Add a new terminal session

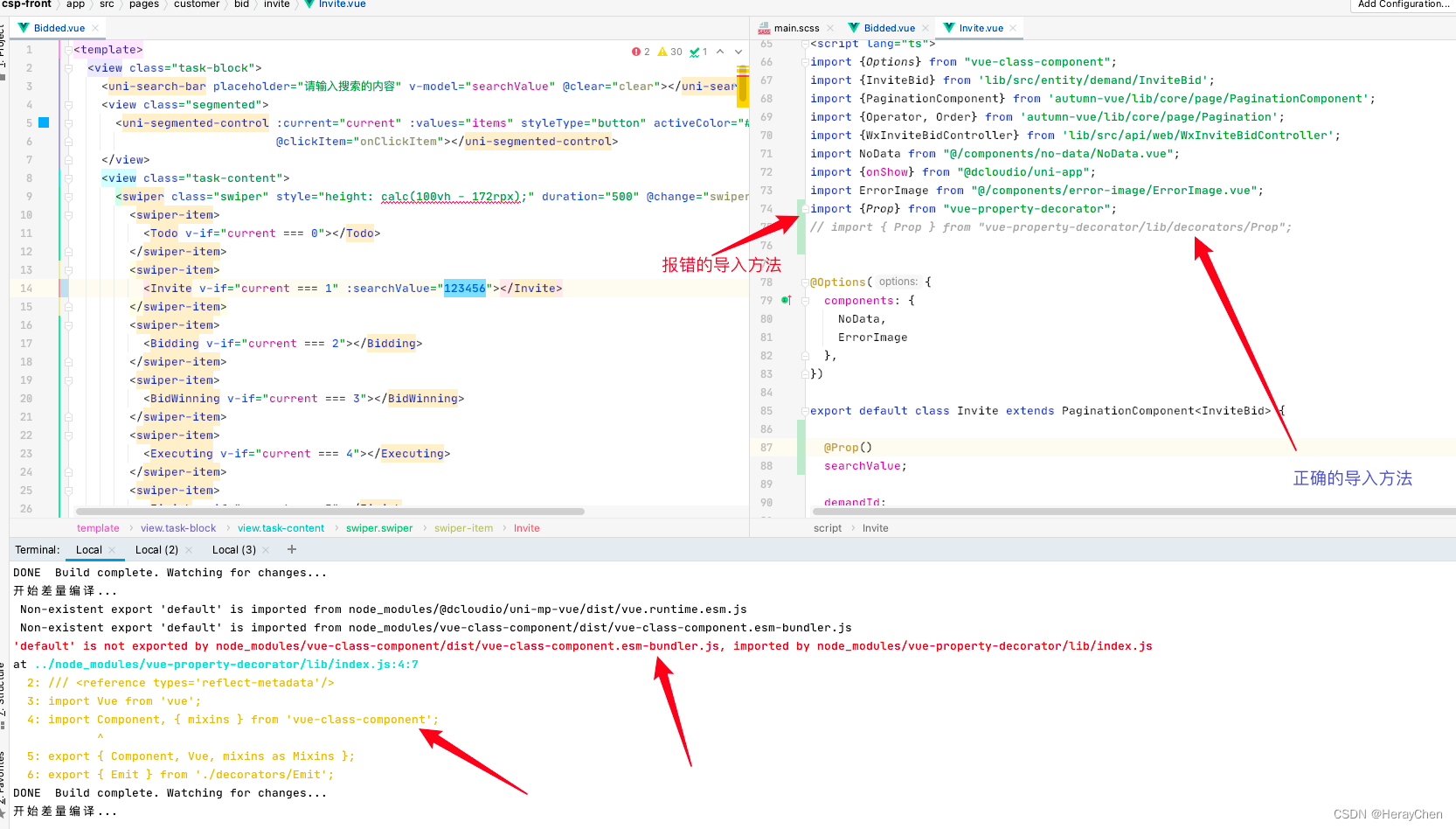[x=292, y=549]
